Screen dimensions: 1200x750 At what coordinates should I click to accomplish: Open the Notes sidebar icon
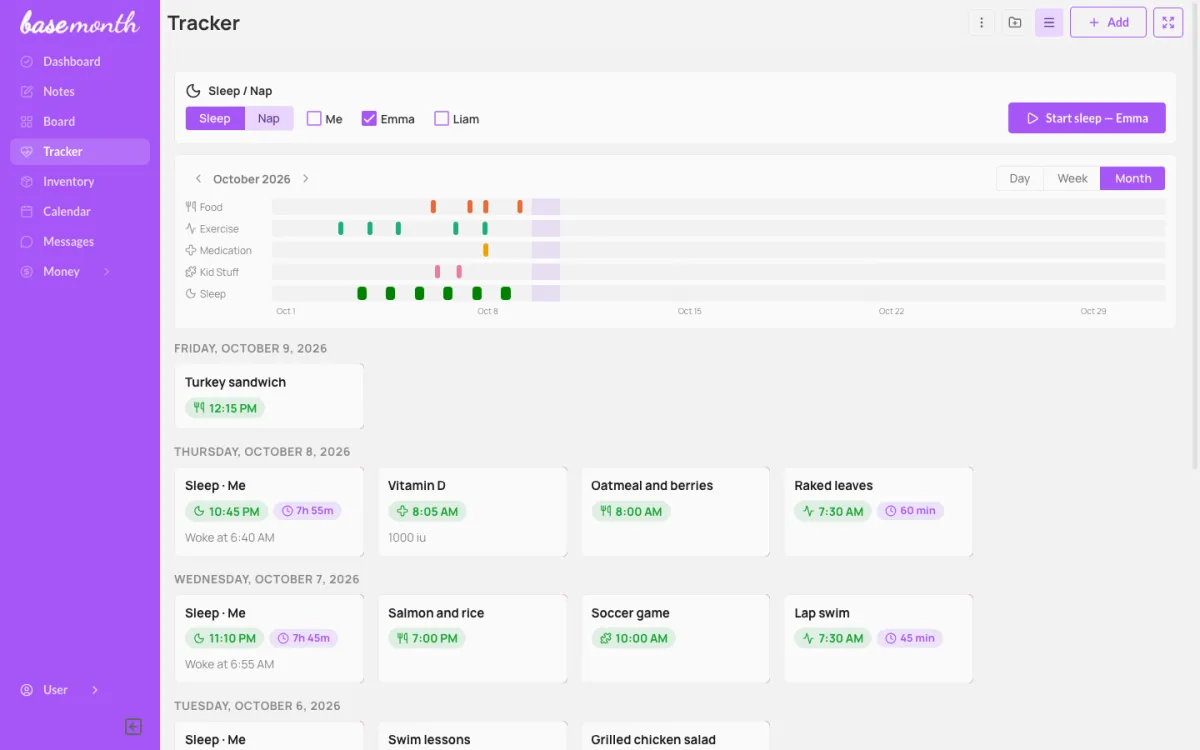27,91
